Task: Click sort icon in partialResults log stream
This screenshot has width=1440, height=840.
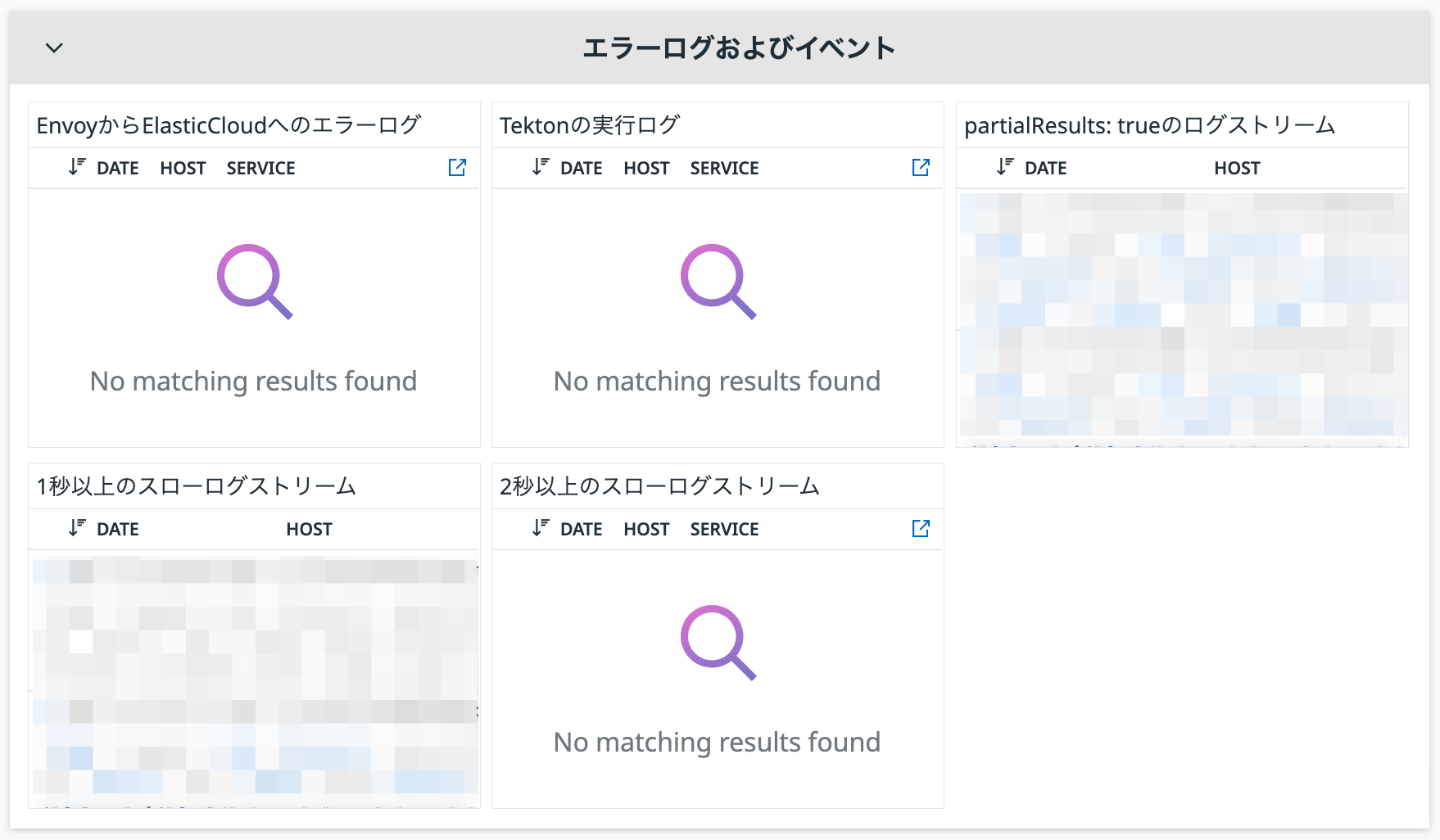Action: tap(1005, 167)
